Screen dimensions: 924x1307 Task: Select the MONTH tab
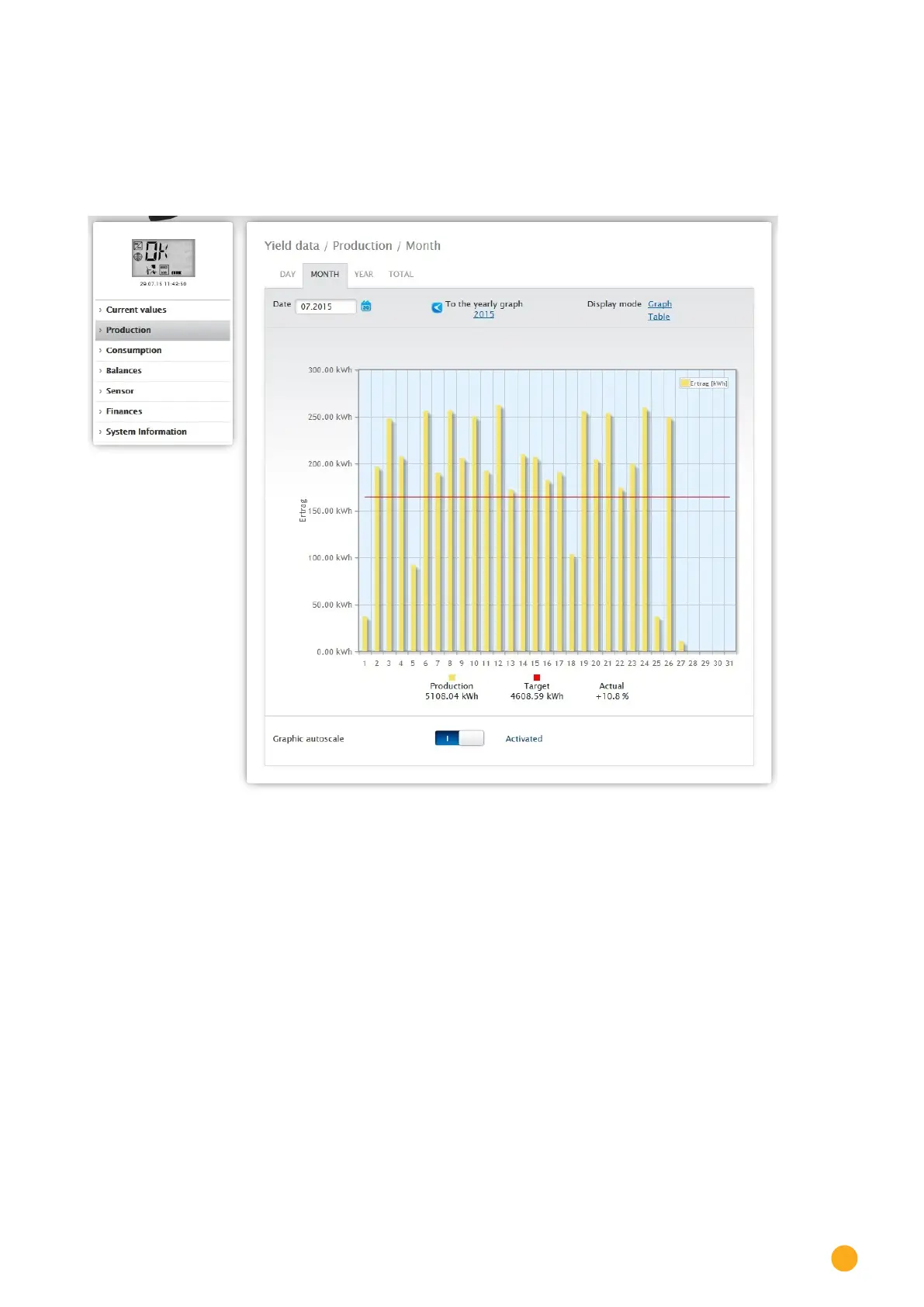pos(324,274)
